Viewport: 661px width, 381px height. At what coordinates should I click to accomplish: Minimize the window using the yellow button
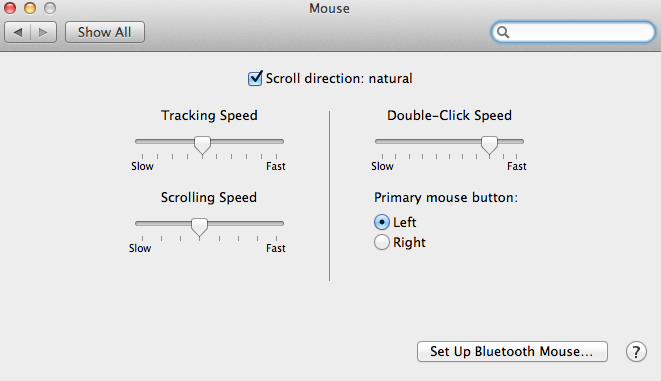pos(30,8)
